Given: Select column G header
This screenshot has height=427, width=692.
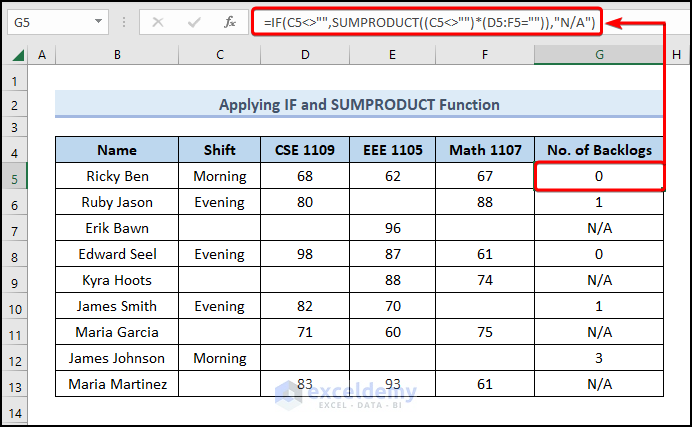Looking at the screenshot, I should pos(599,56).
